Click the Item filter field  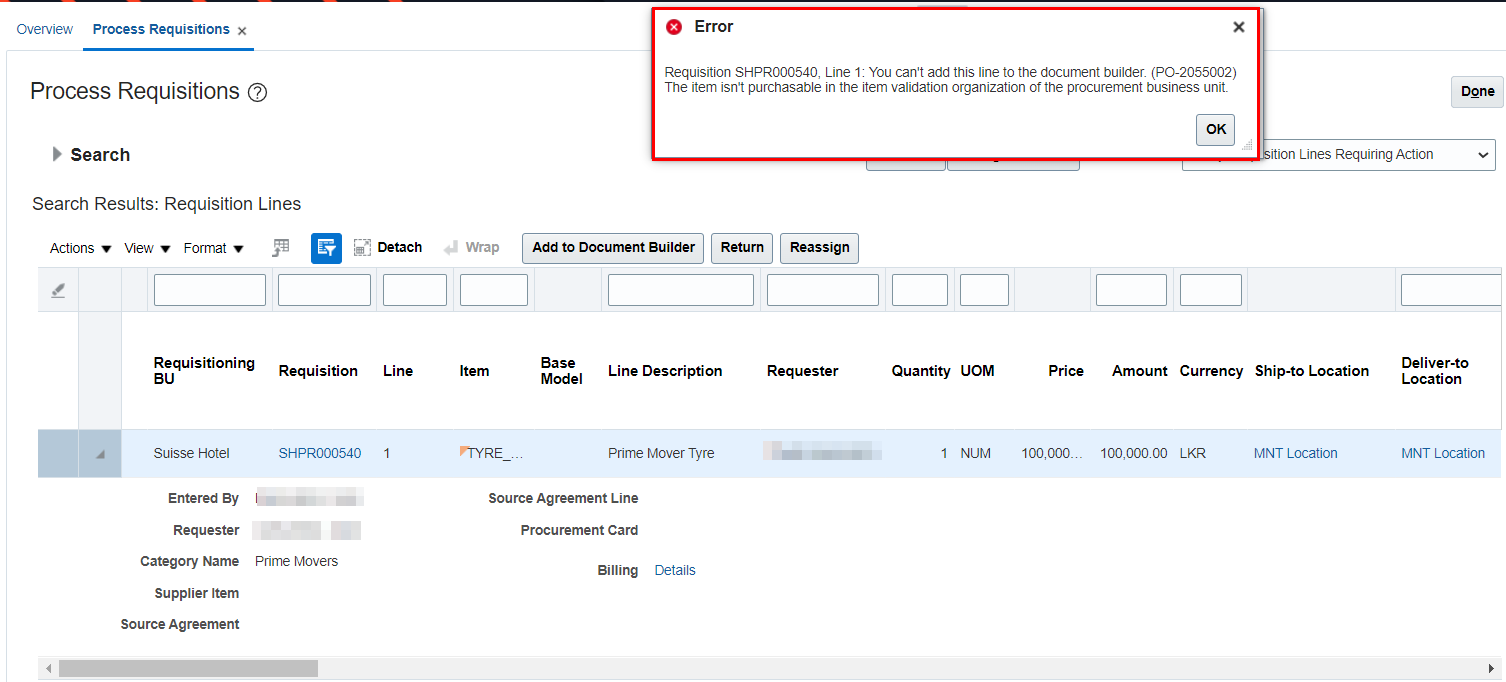coord(494,290)
